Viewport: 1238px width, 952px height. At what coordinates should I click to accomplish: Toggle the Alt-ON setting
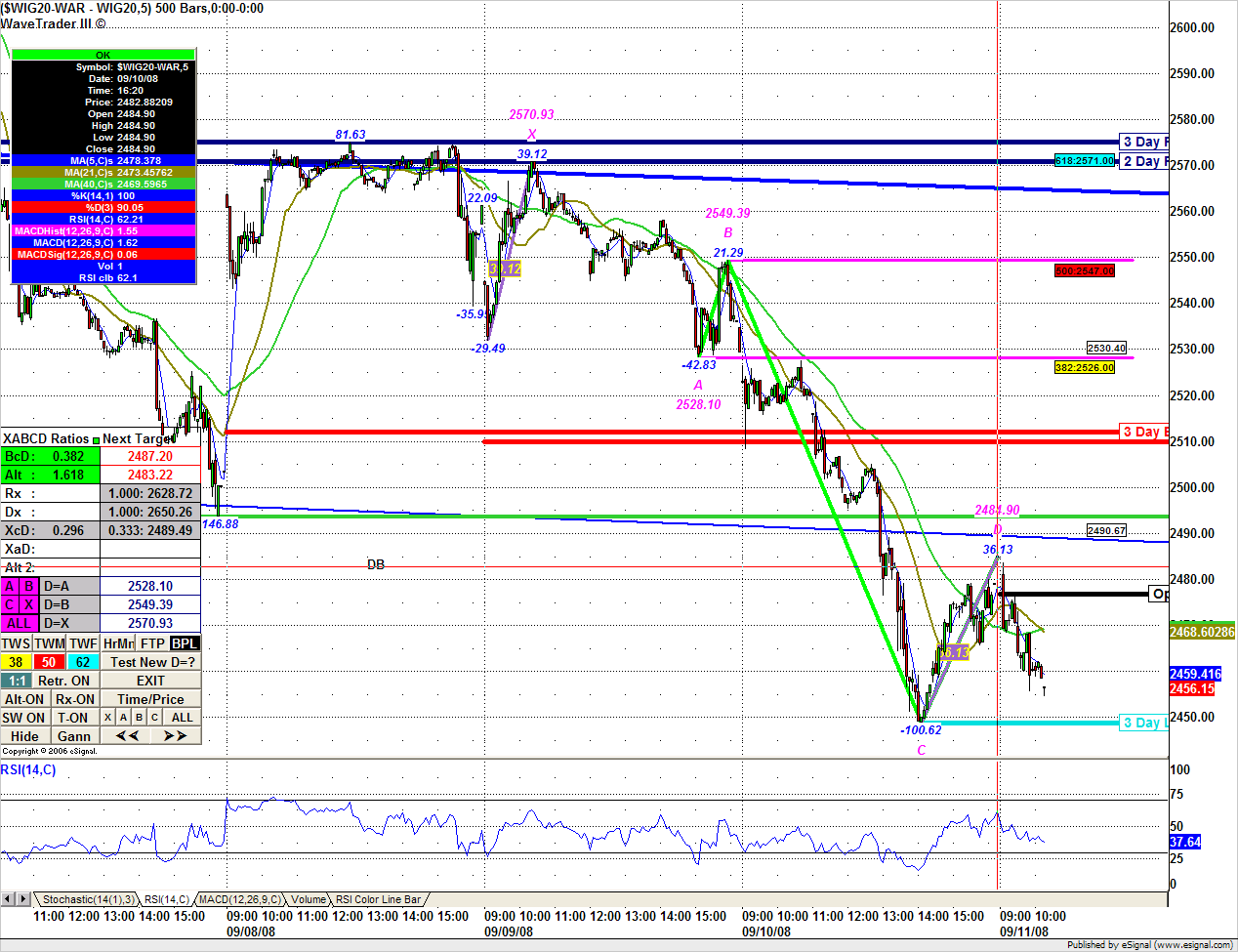tap(24, 699)
